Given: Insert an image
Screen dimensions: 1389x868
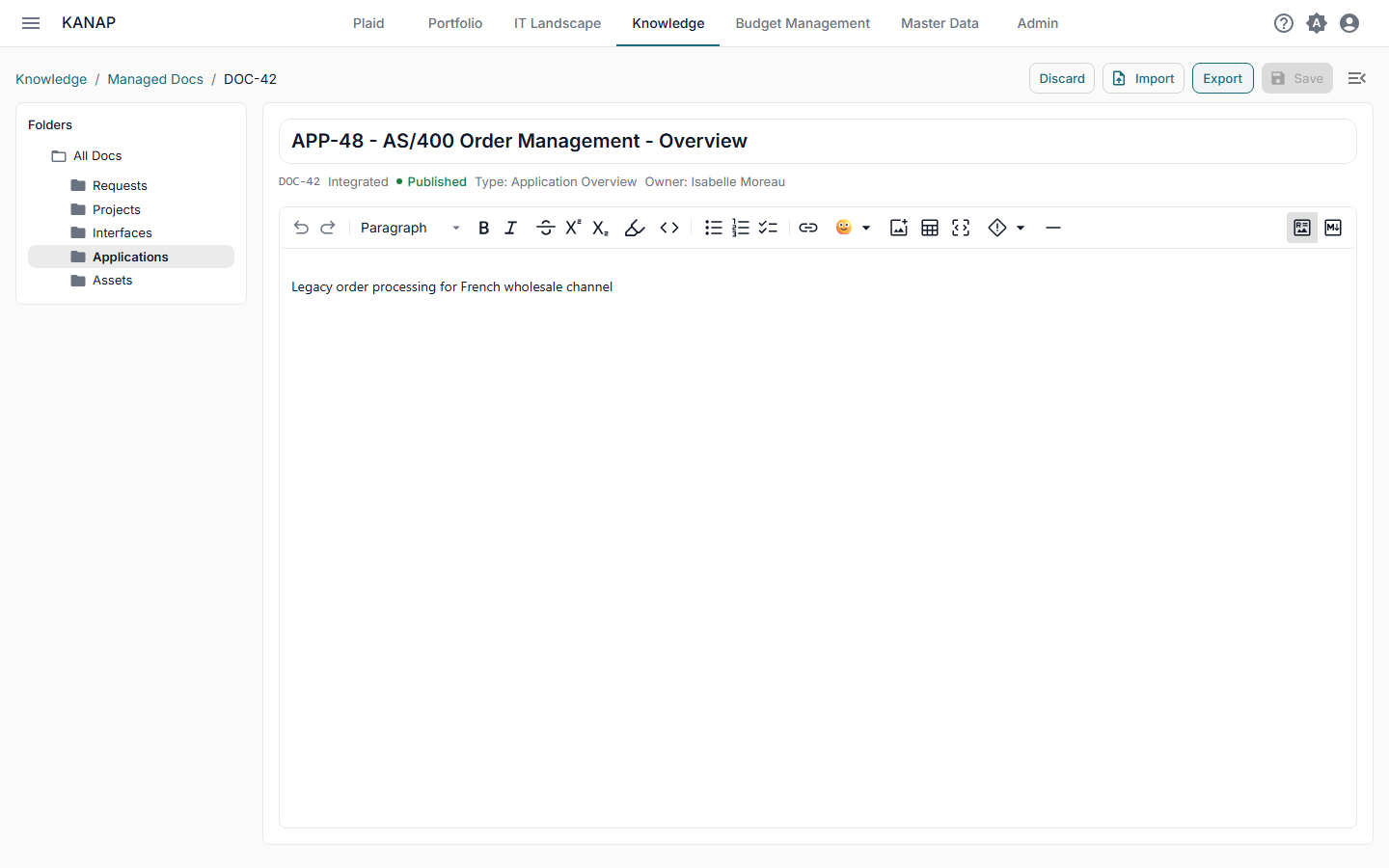Looking at the screenshot, I should [899, 228].
